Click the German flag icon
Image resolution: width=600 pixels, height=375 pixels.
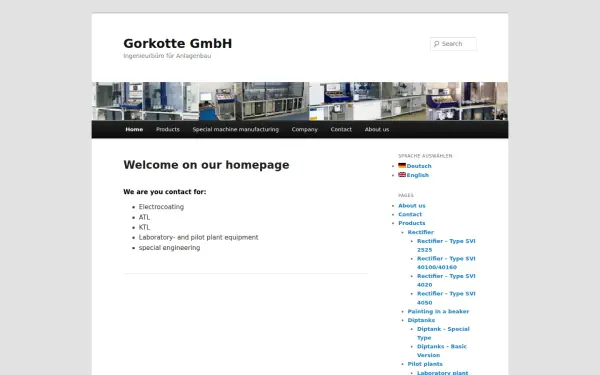pos(402,166)
